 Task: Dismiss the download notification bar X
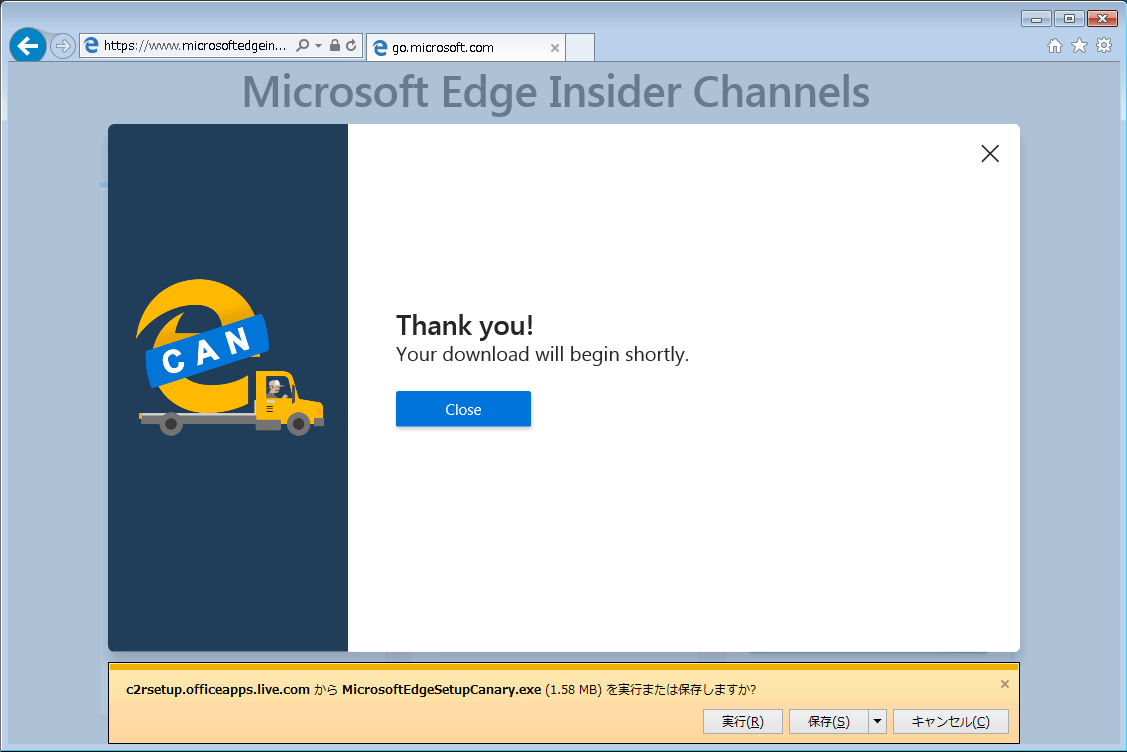point(1005,684)
